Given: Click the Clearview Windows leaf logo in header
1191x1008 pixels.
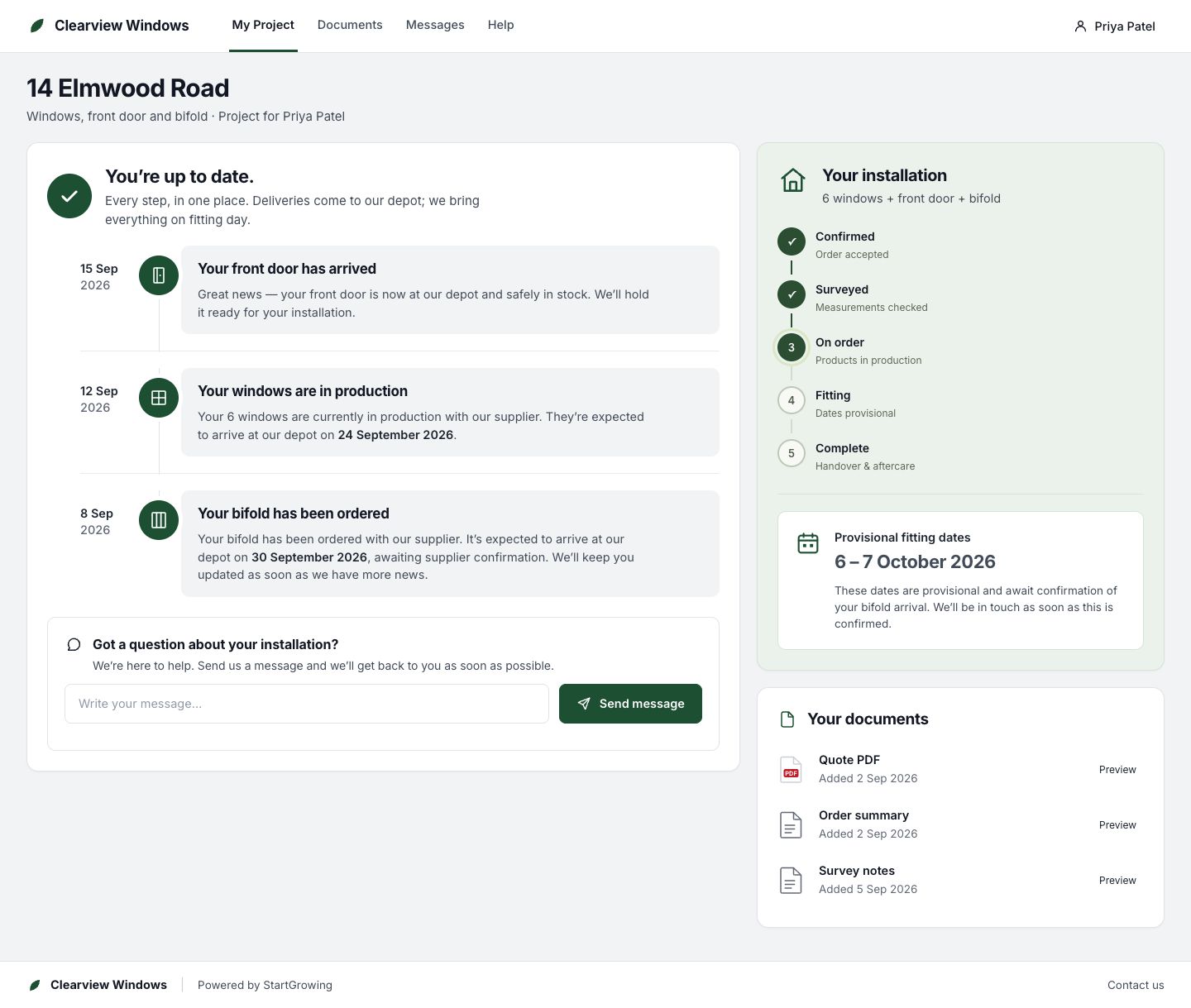Looking at the screenshot, I should 36,26.
